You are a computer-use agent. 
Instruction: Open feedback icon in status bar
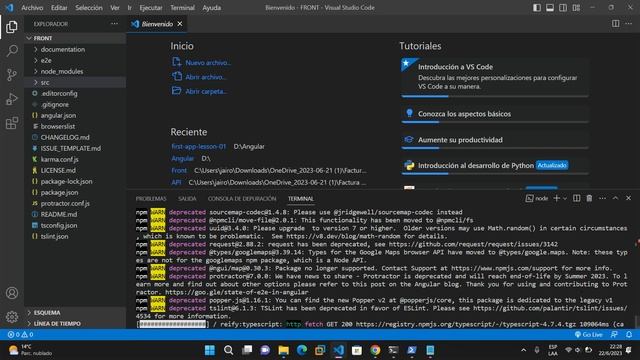[614, 334]
